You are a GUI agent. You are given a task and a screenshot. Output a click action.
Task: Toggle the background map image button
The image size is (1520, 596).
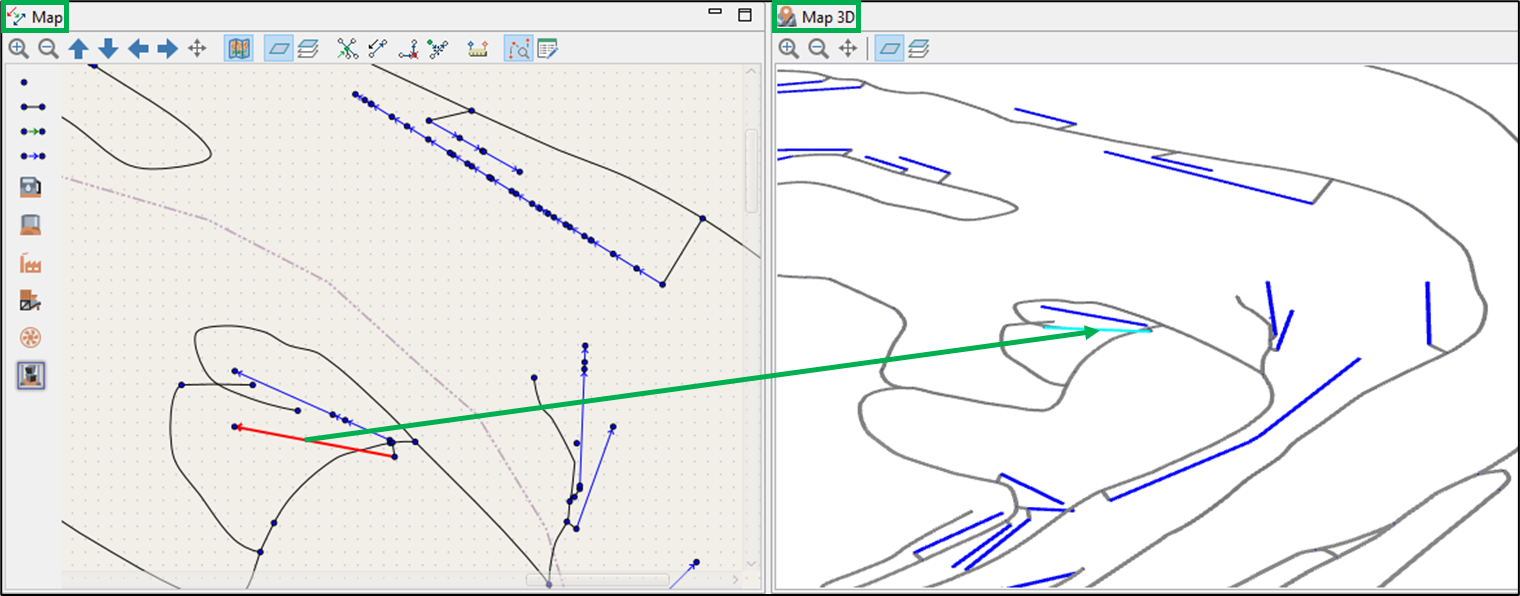click(x=238, y=48)
